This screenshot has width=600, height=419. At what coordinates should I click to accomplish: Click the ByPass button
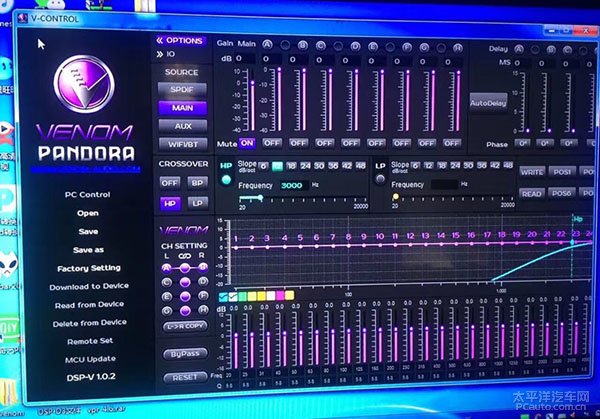pos(185,354)
